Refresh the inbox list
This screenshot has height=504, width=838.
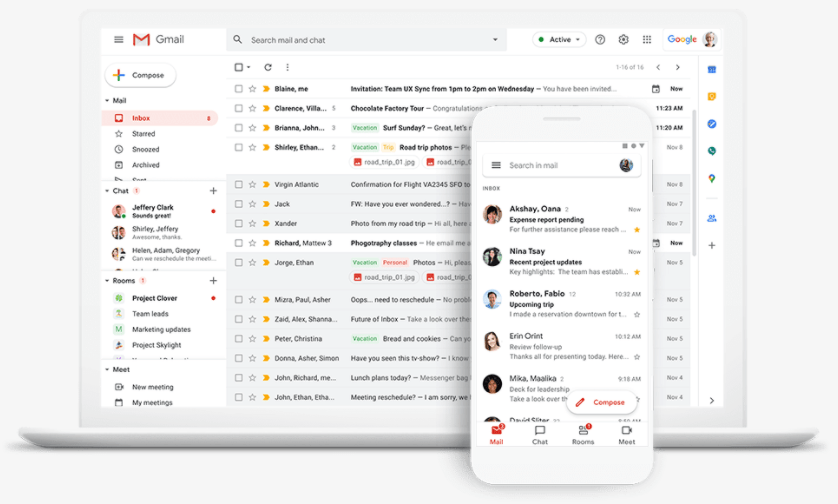click(x=268, y=67)
